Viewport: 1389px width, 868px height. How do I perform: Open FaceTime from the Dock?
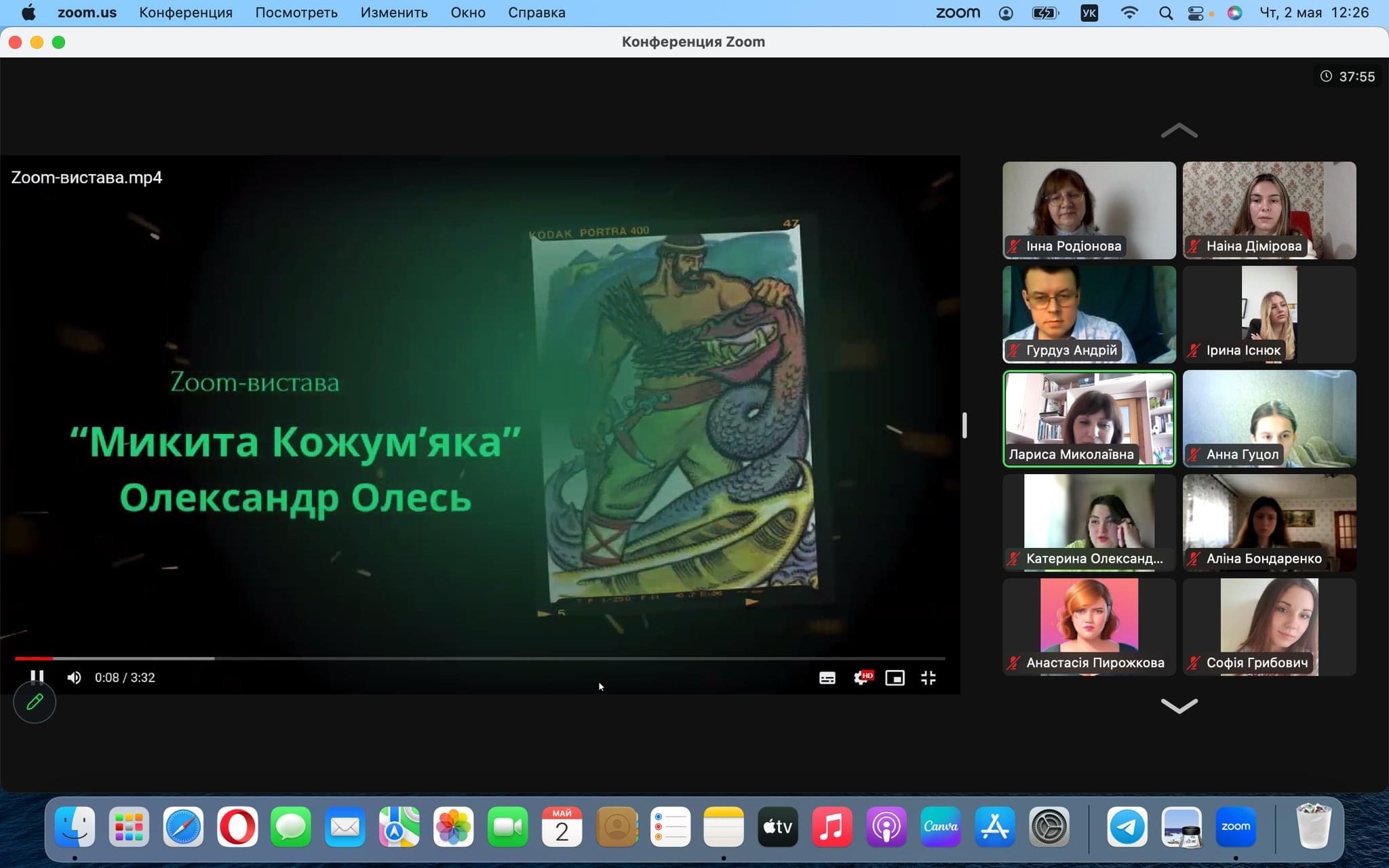pos(507,827)
